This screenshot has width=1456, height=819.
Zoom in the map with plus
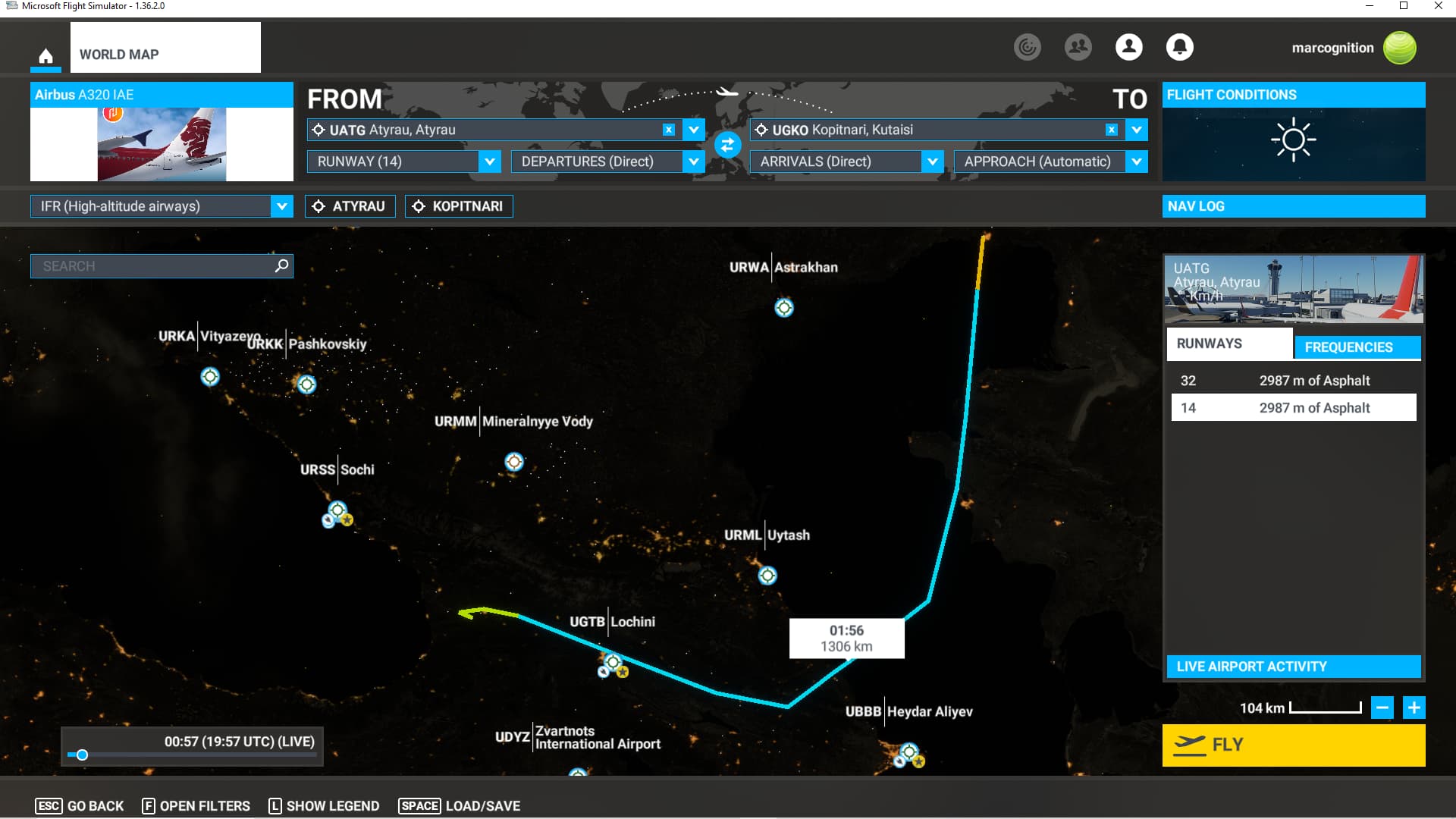tap(1414, 708)
